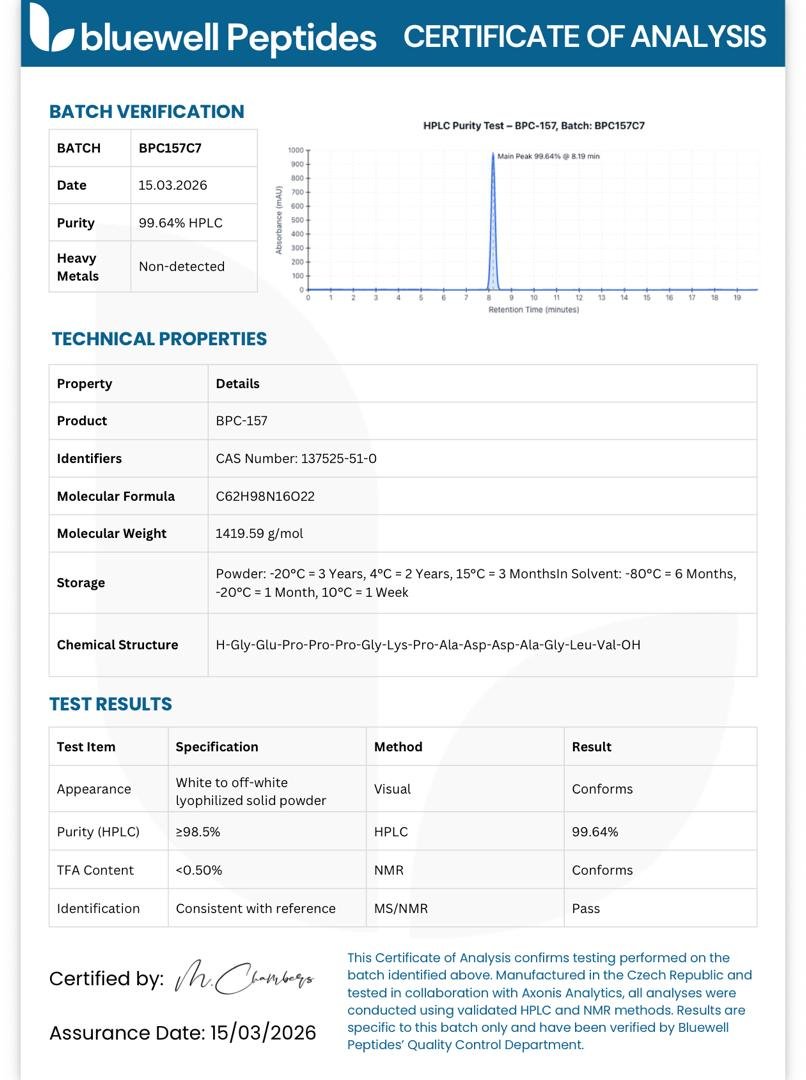806x1080 pixels.
Task: Click the HPLC Purity Test chart title
Action: pos(534,125)
